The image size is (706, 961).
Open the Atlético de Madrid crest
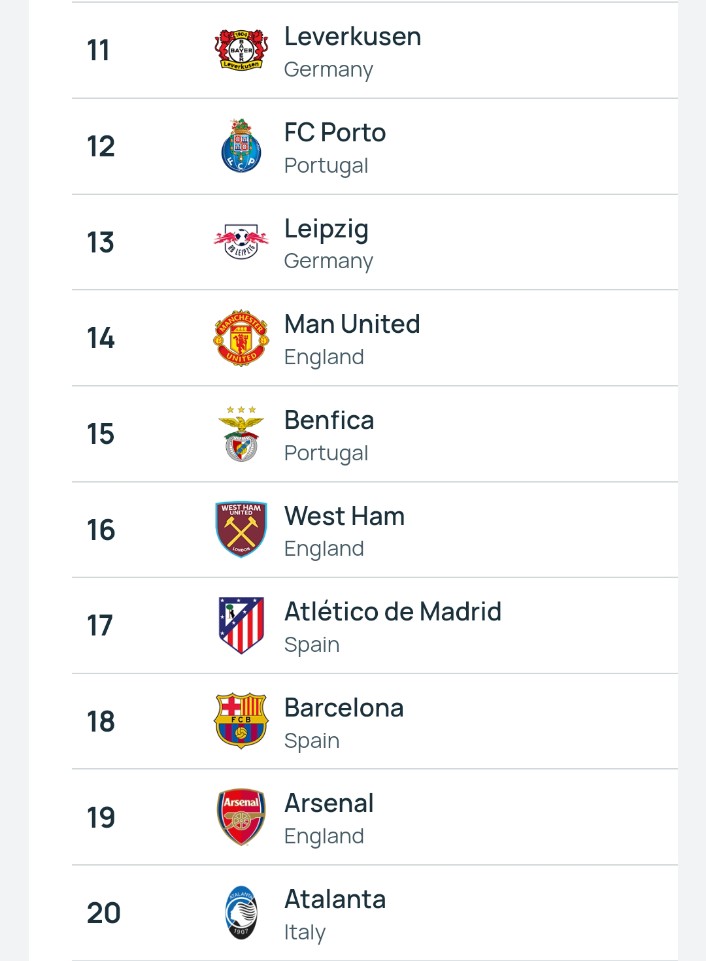click(x=241, y=625)
